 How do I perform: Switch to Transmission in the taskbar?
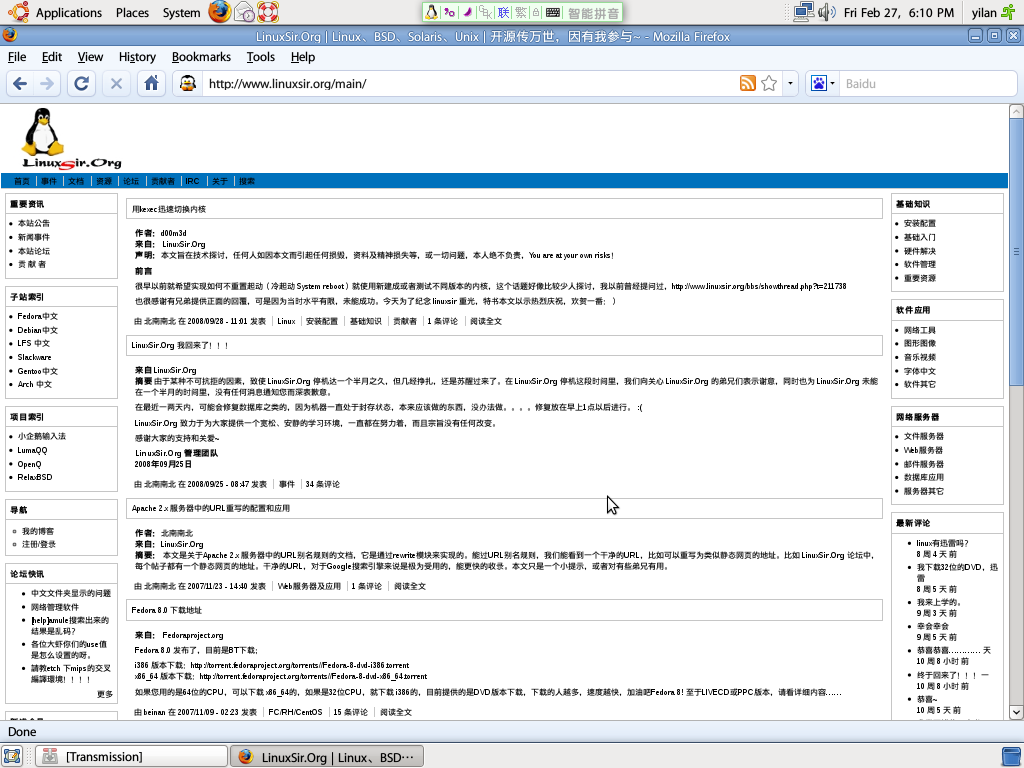(131, 756)
